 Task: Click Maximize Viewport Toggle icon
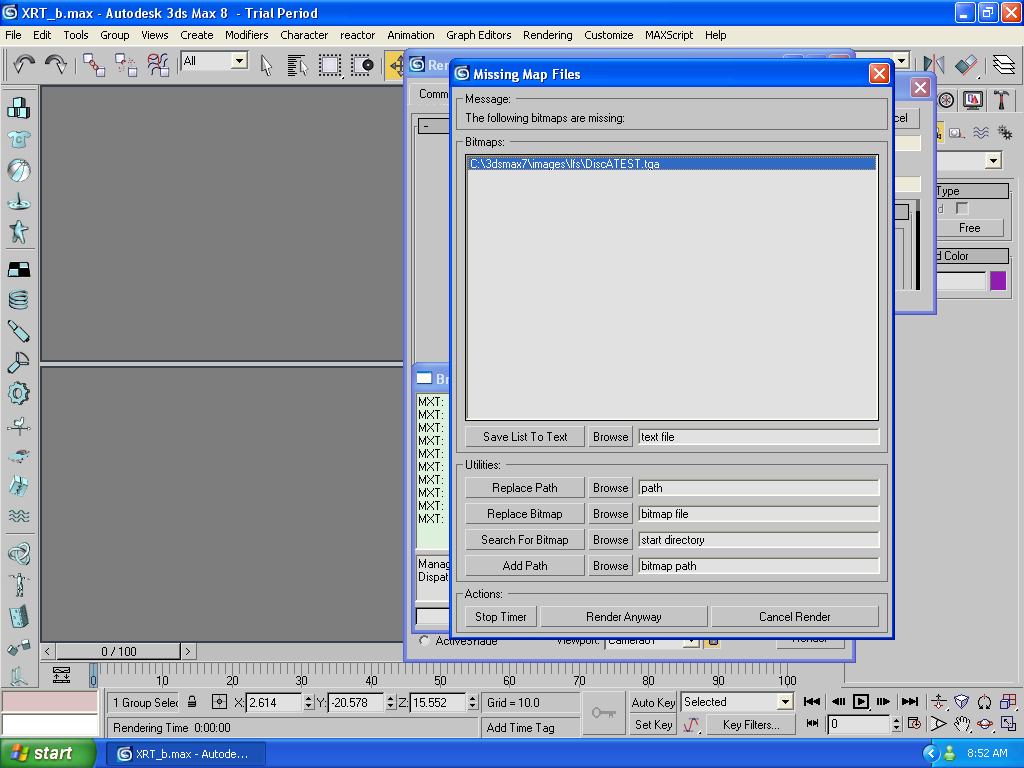coord(1008,724)
